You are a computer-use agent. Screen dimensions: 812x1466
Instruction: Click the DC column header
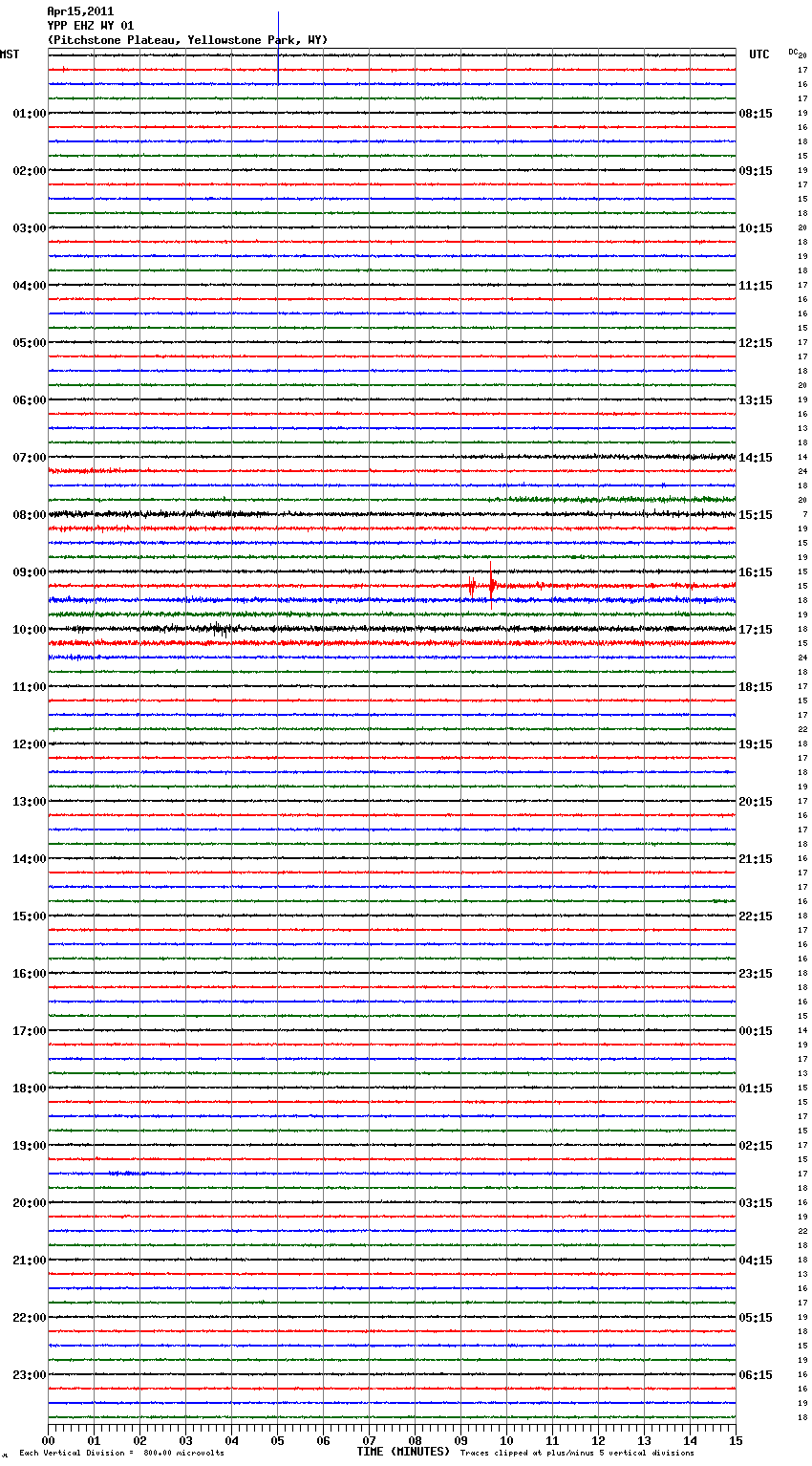click(x=793, y=52)
